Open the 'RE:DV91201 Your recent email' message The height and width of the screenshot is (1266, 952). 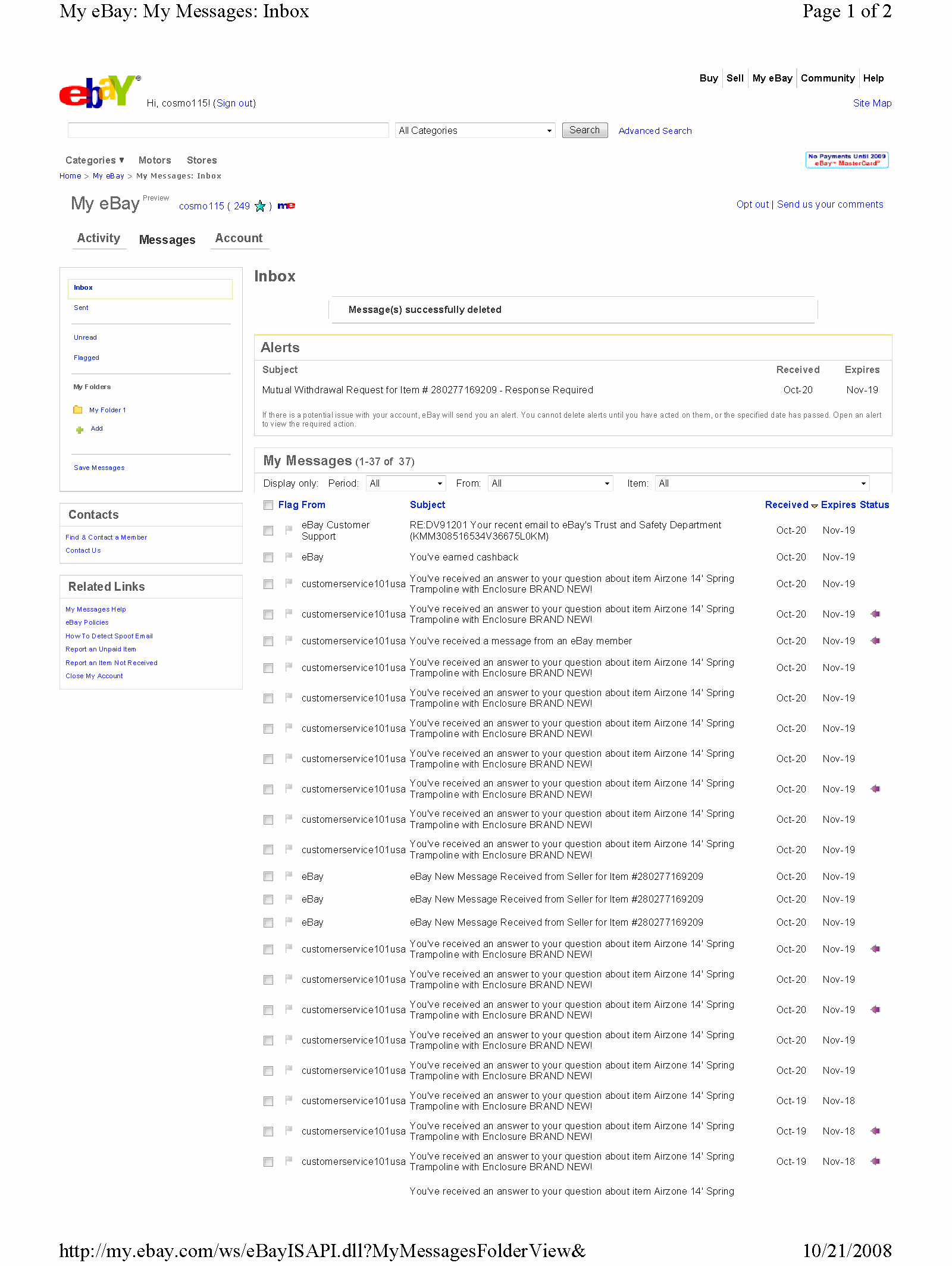point(565,531)
